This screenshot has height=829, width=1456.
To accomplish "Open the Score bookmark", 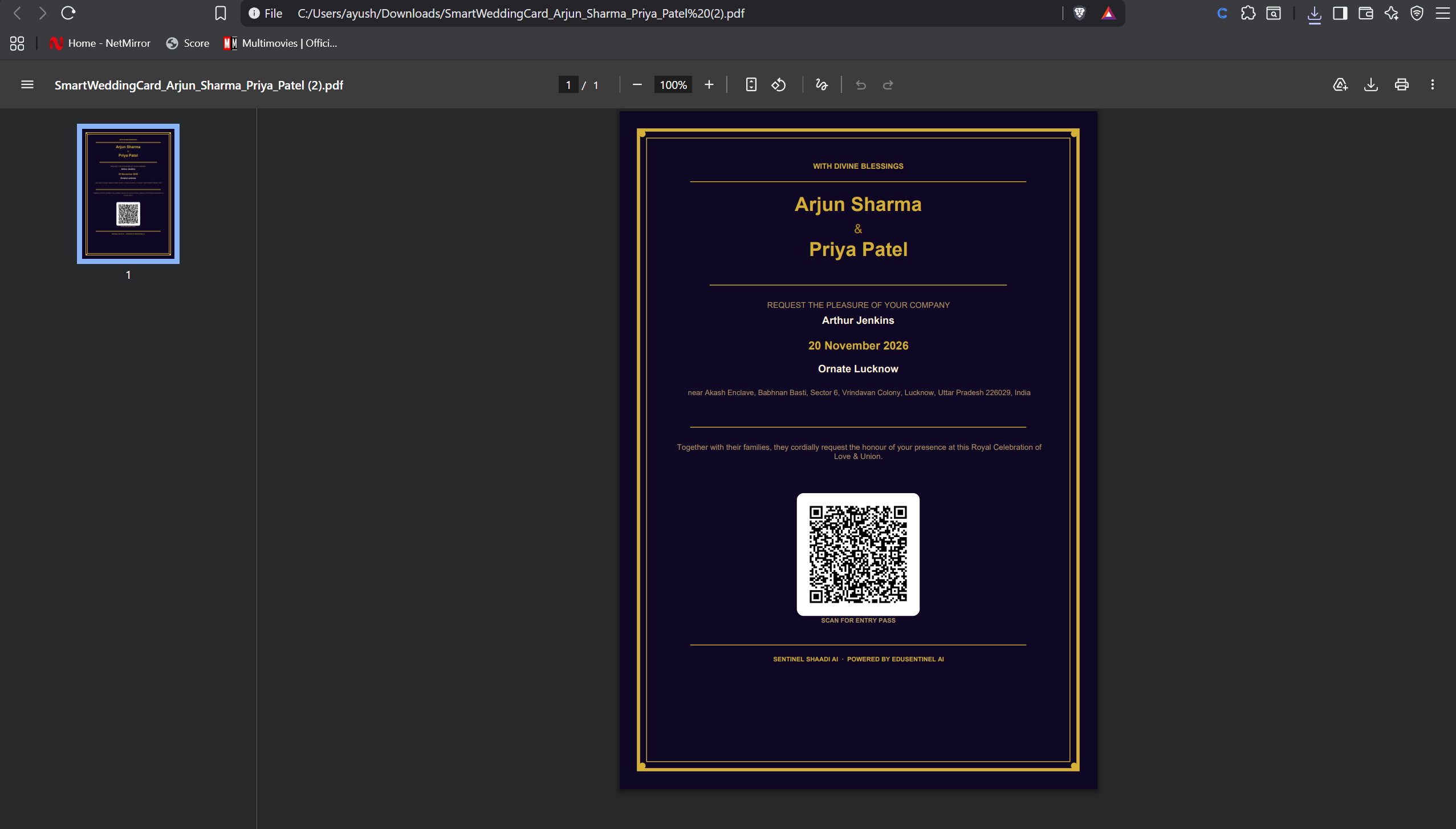I will click(188, 43).
